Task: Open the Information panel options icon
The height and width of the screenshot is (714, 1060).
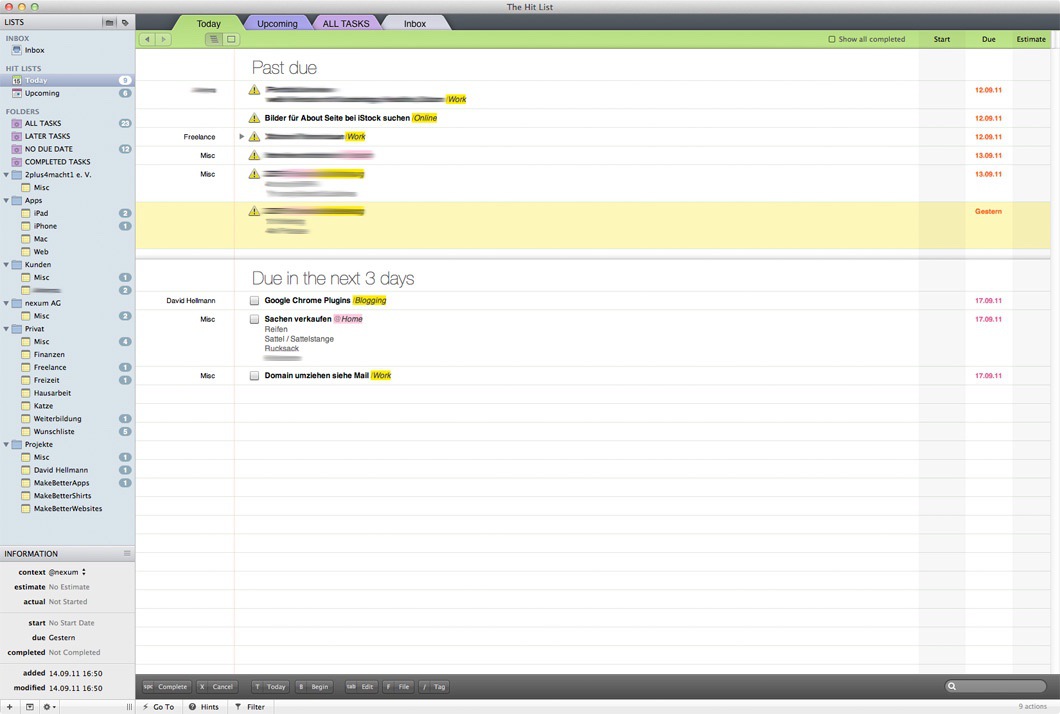Action: (x=126, y=553)
